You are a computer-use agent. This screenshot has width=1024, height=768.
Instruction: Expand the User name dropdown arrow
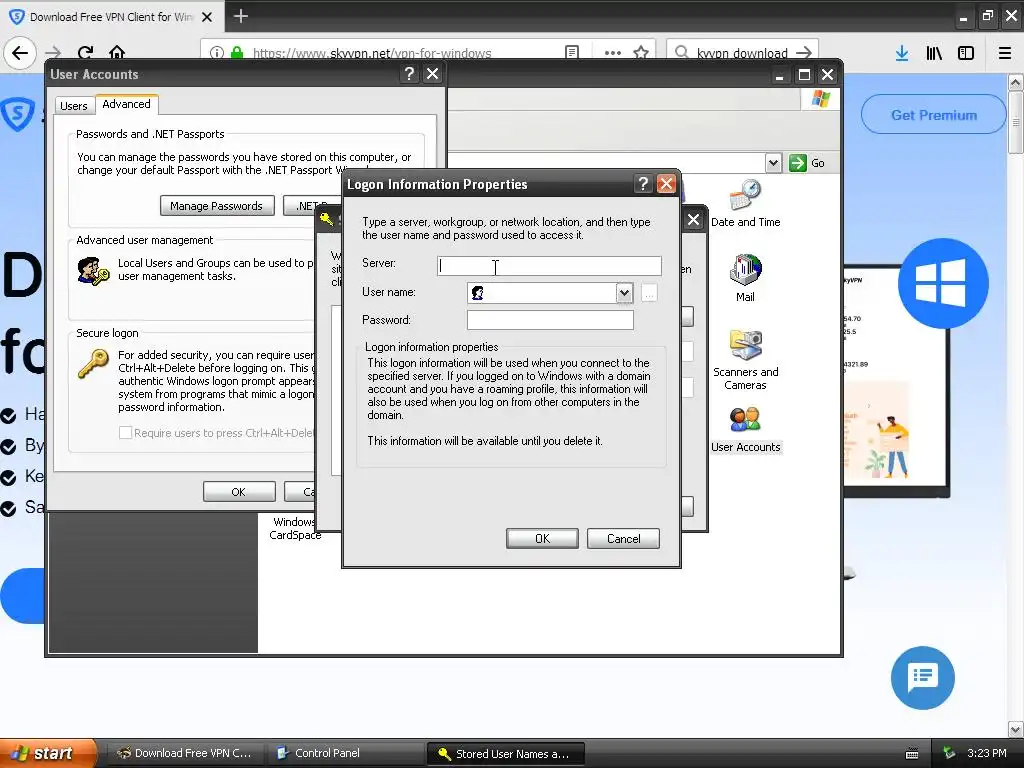(x=624, y=293)
